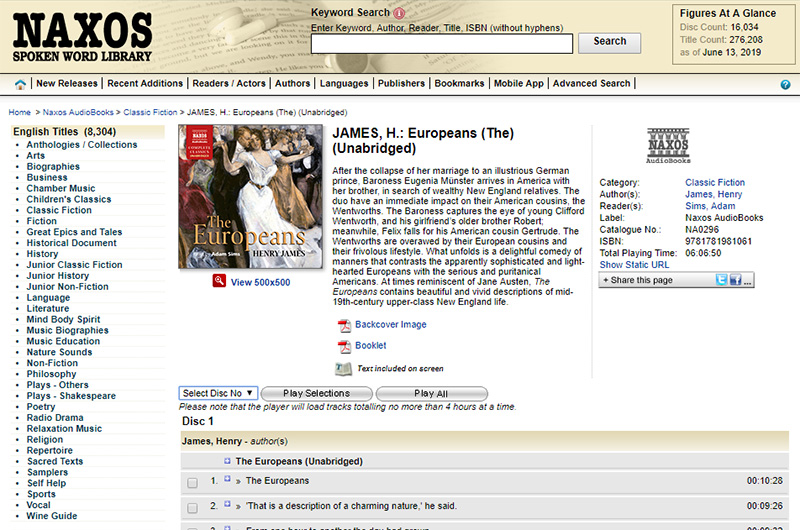Expand the blue plus icon on track 1
This screenshot has height=530, width=800.
[x=227, y=480]
